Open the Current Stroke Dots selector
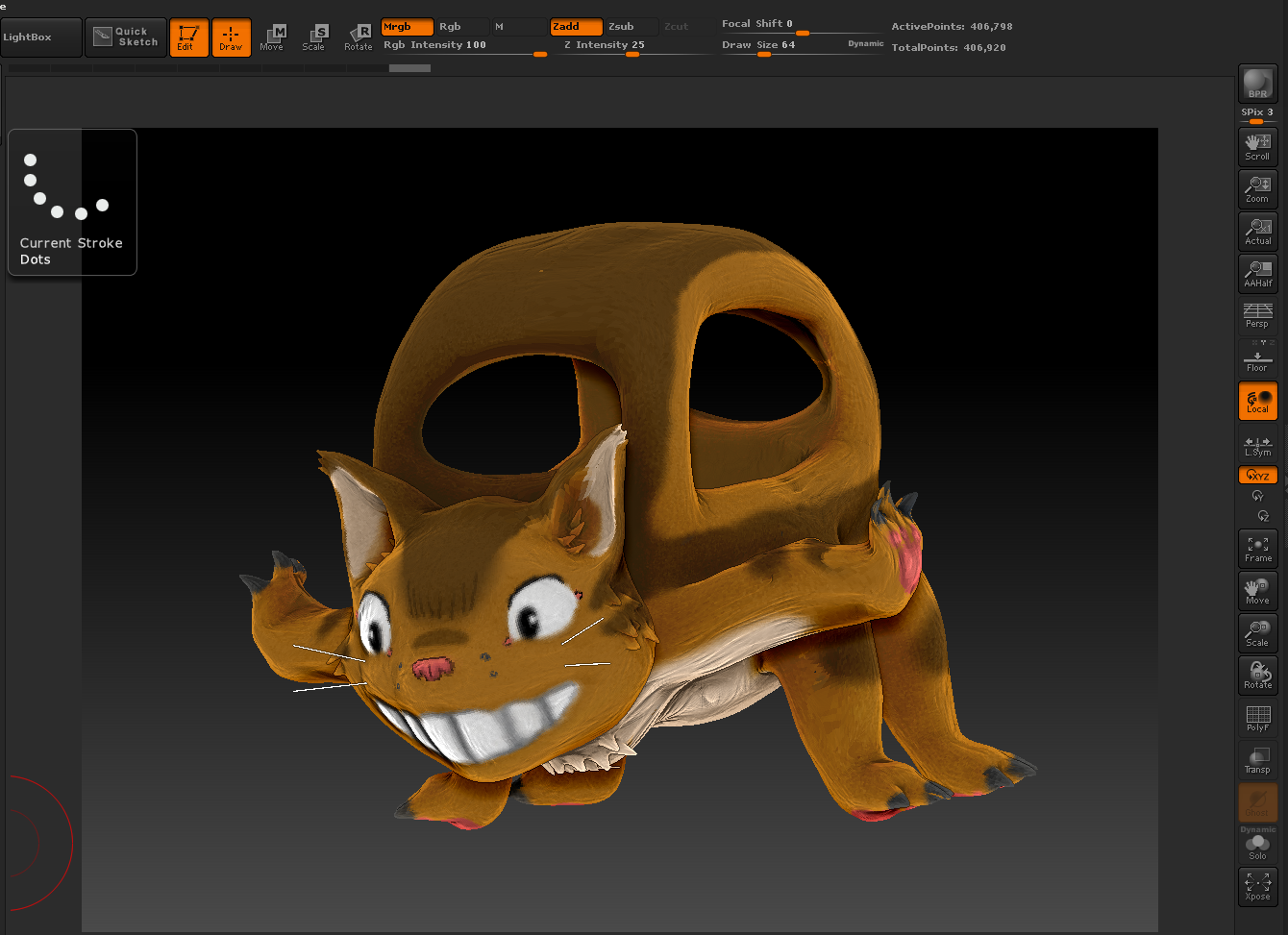This screenshot has width=1288, height=935. [x=72, y=202]
